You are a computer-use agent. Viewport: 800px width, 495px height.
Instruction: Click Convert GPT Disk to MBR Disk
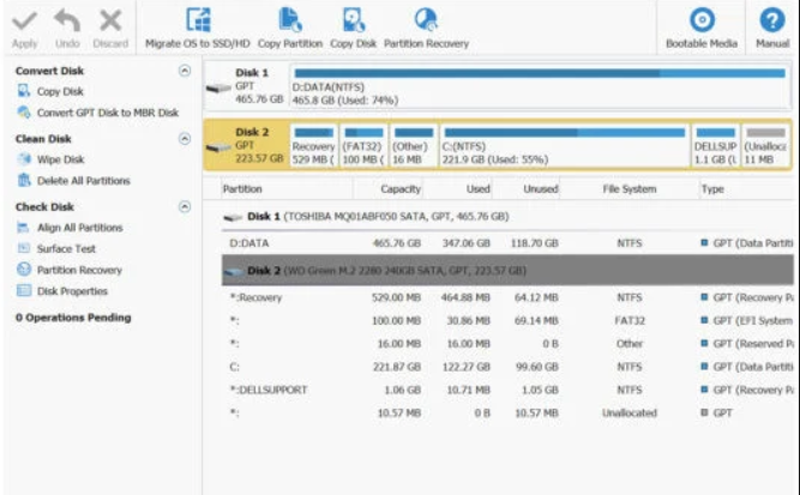tap(107, 113)
